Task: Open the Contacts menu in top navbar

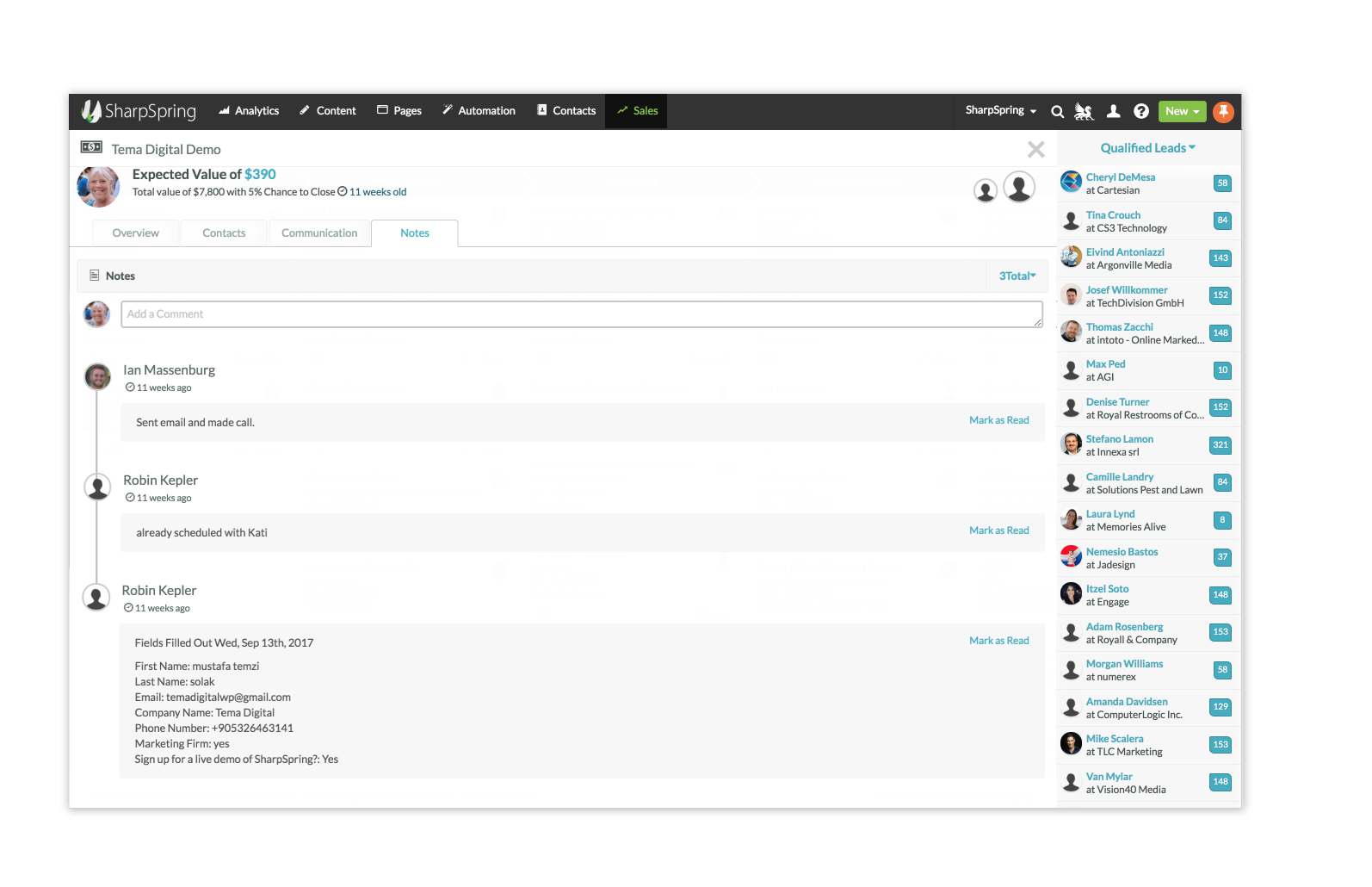Action: (566, 111)
